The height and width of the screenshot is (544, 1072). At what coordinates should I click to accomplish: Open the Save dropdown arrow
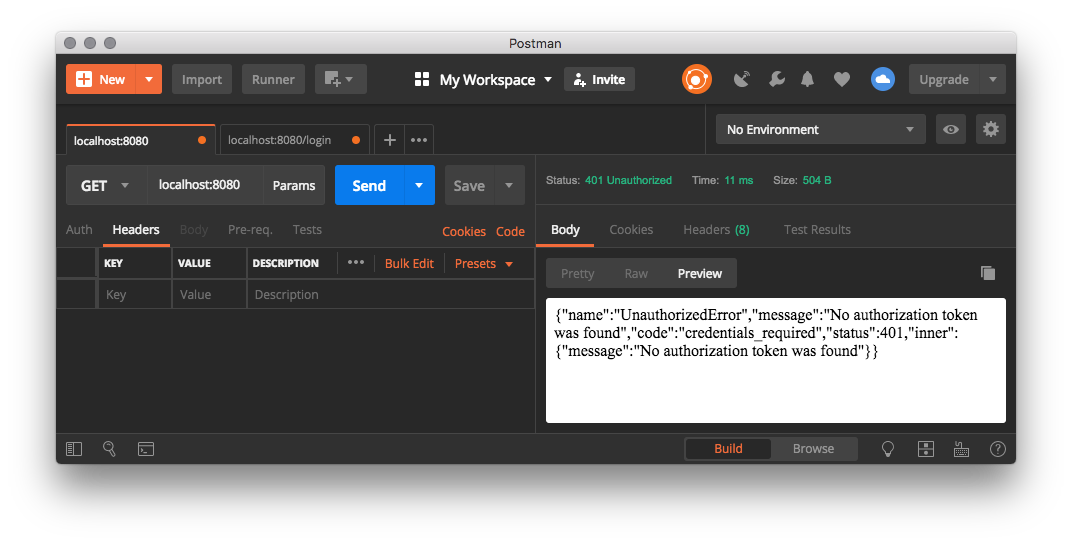pyautogui.click(x=509, y=185)
